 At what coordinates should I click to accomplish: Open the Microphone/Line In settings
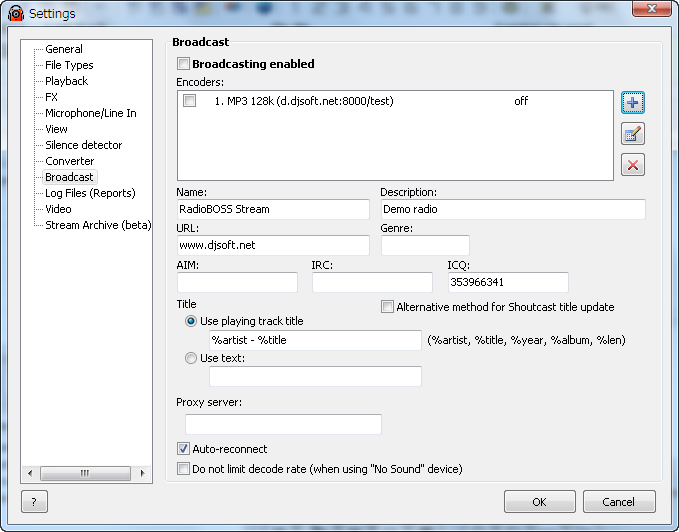tap(90, 113)
